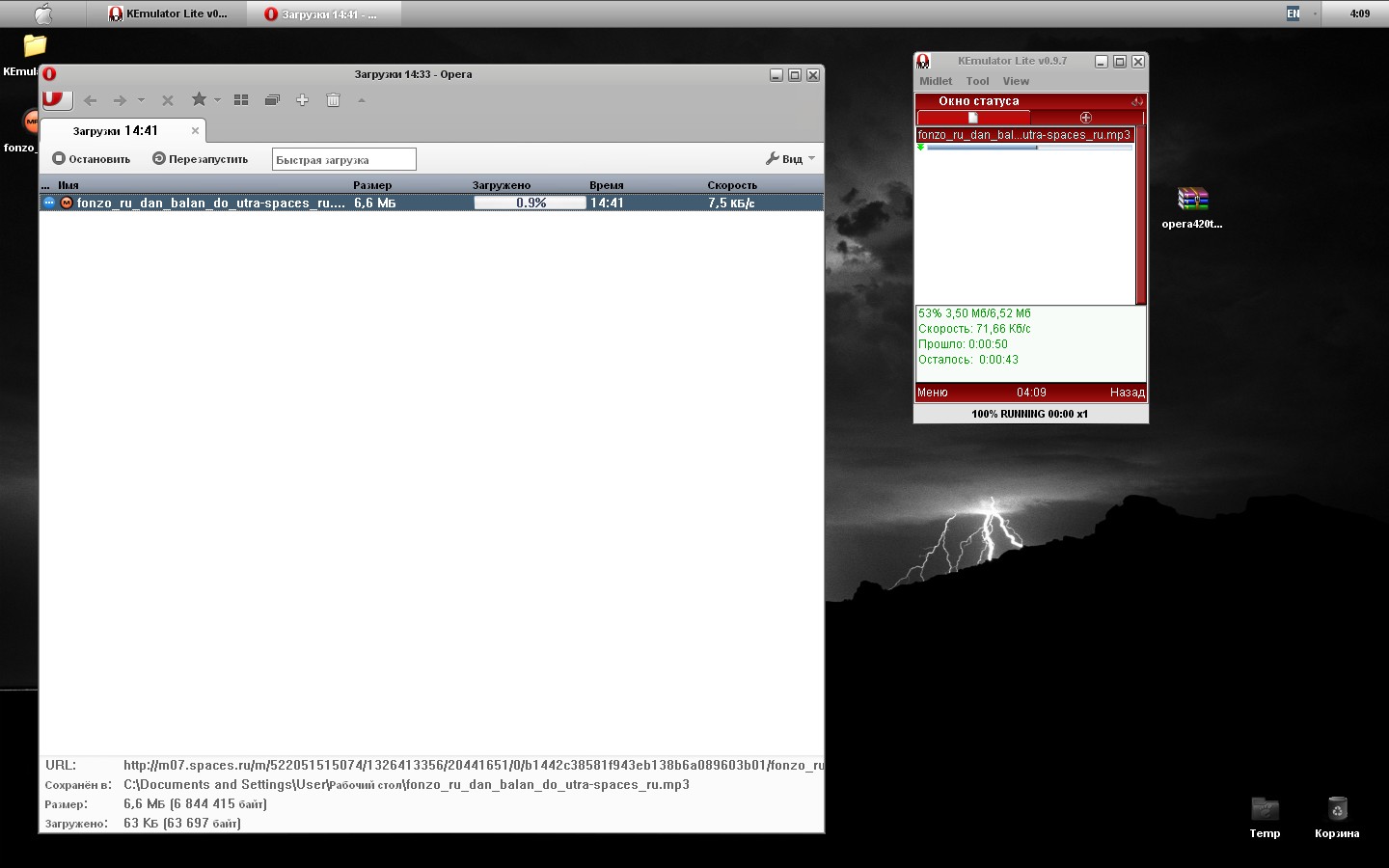Open the "Вид" view dropdown
The width and height of the screenshot is (1389, 868).
(791, 159)
